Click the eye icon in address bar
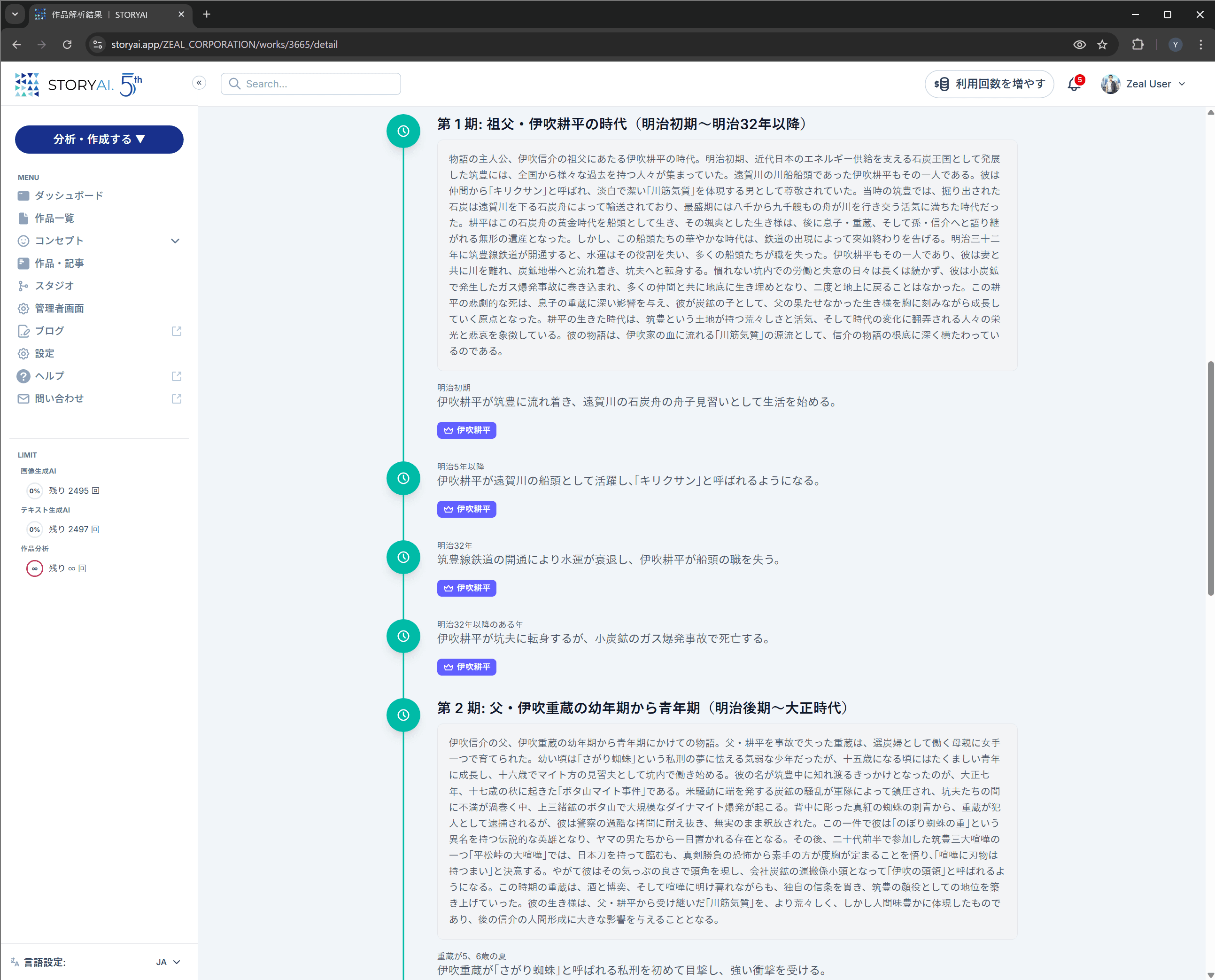1215x980 pixels. (1080, 45)
